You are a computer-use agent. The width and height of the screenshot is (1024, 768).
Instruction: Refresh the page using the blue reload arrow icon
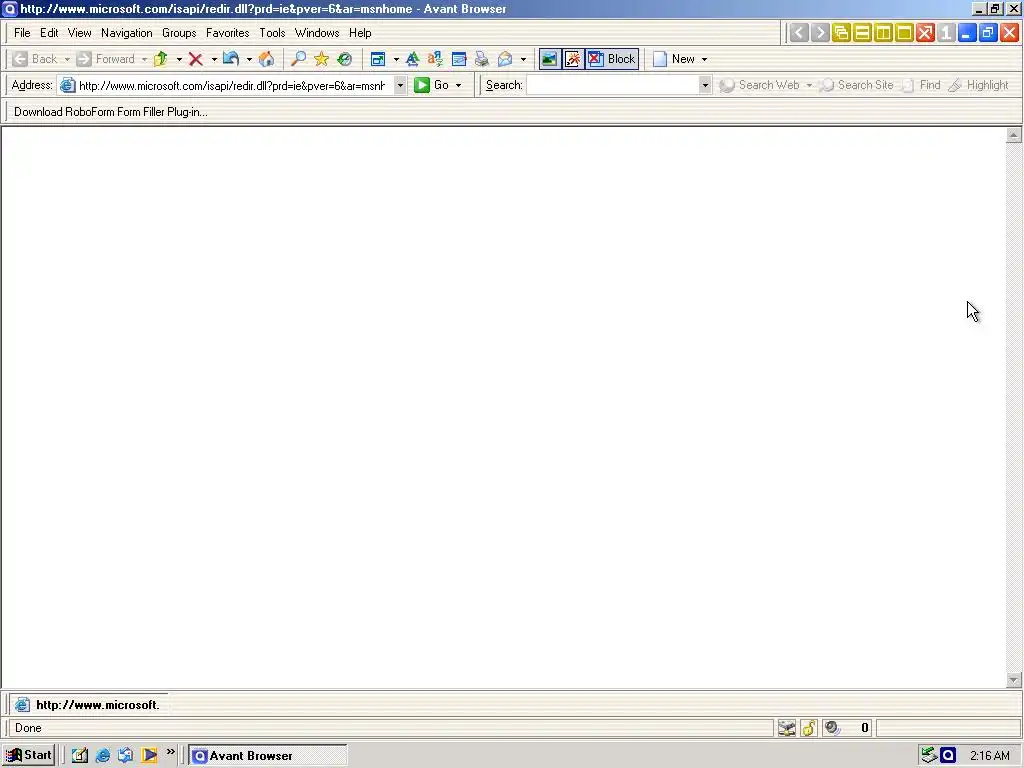tap(231, 59)
